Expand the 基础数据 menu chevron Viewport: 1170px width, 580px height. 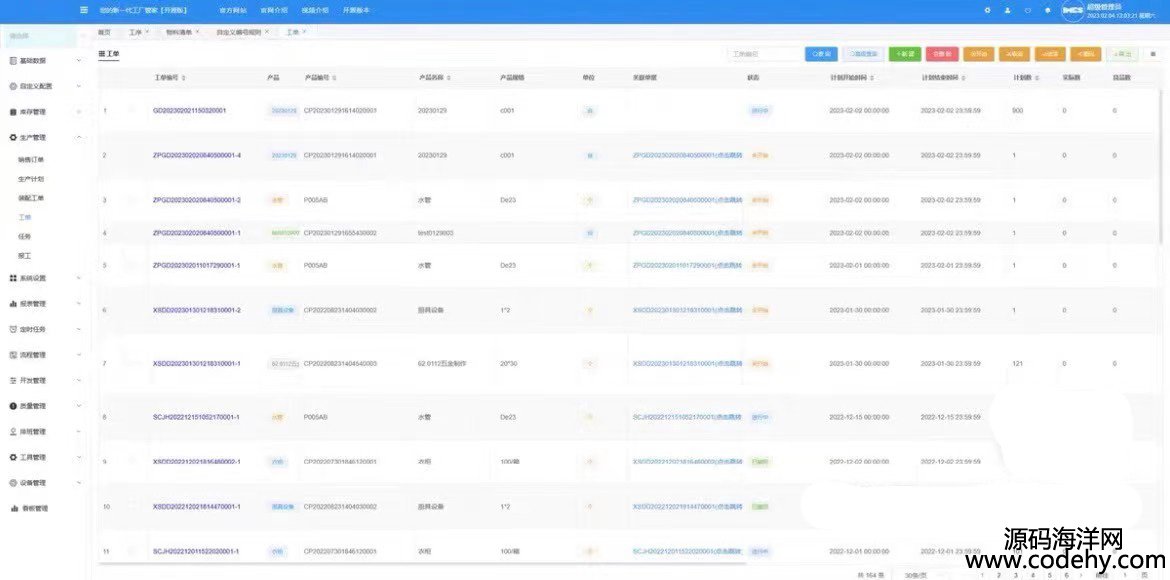(78, 60)
